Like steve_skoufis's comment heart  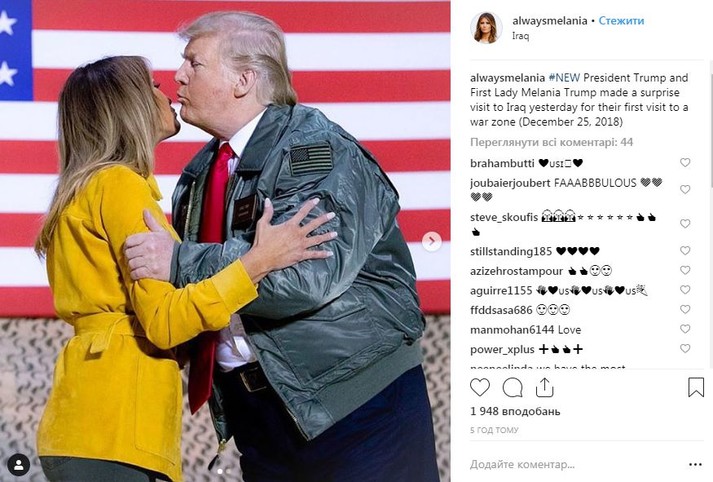coord(685,224)
